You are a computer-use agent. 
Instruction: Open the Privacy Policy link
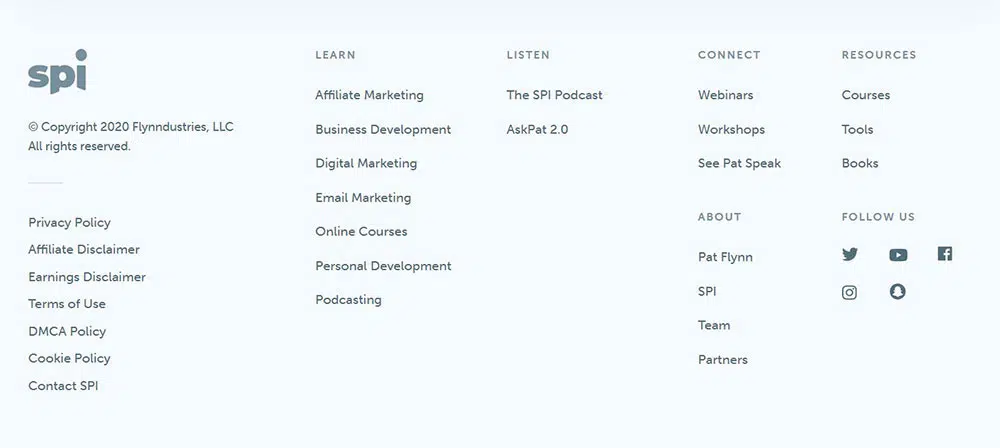tap(69, 222)
